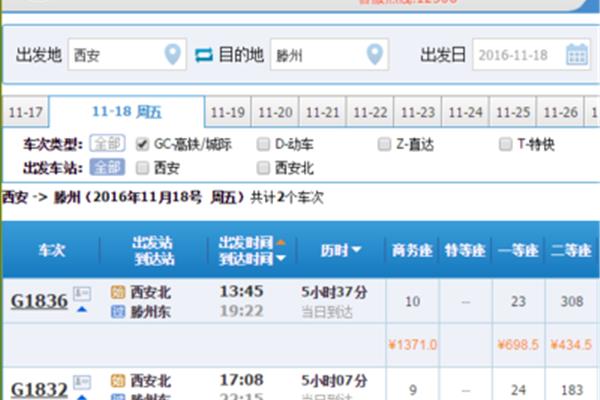
Task: Click the ¥1371.0 business seat price
Action: (x=412, y=345)
